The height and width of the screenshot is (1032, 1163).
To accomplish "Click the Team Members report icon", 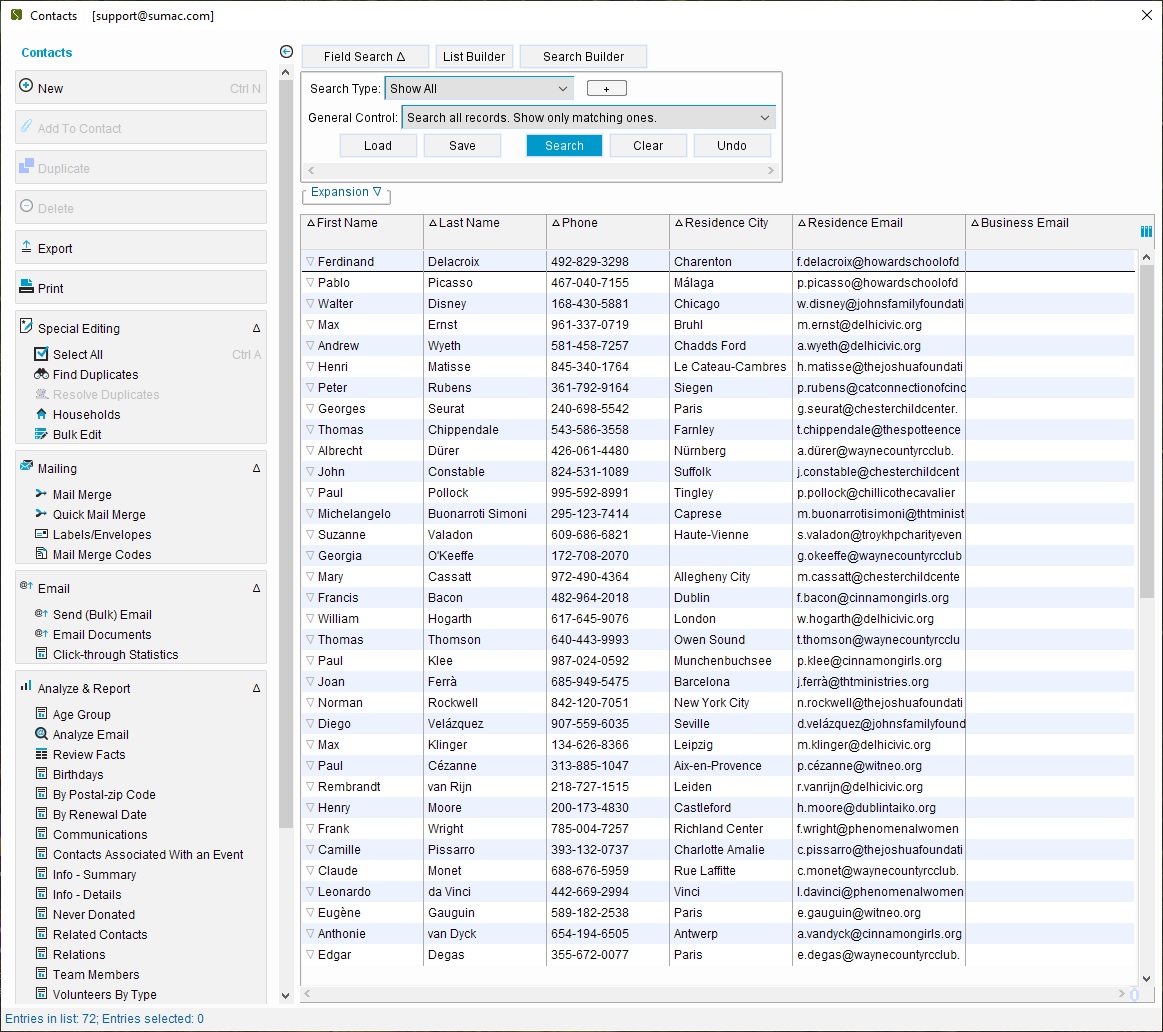I will pos(42,974).
